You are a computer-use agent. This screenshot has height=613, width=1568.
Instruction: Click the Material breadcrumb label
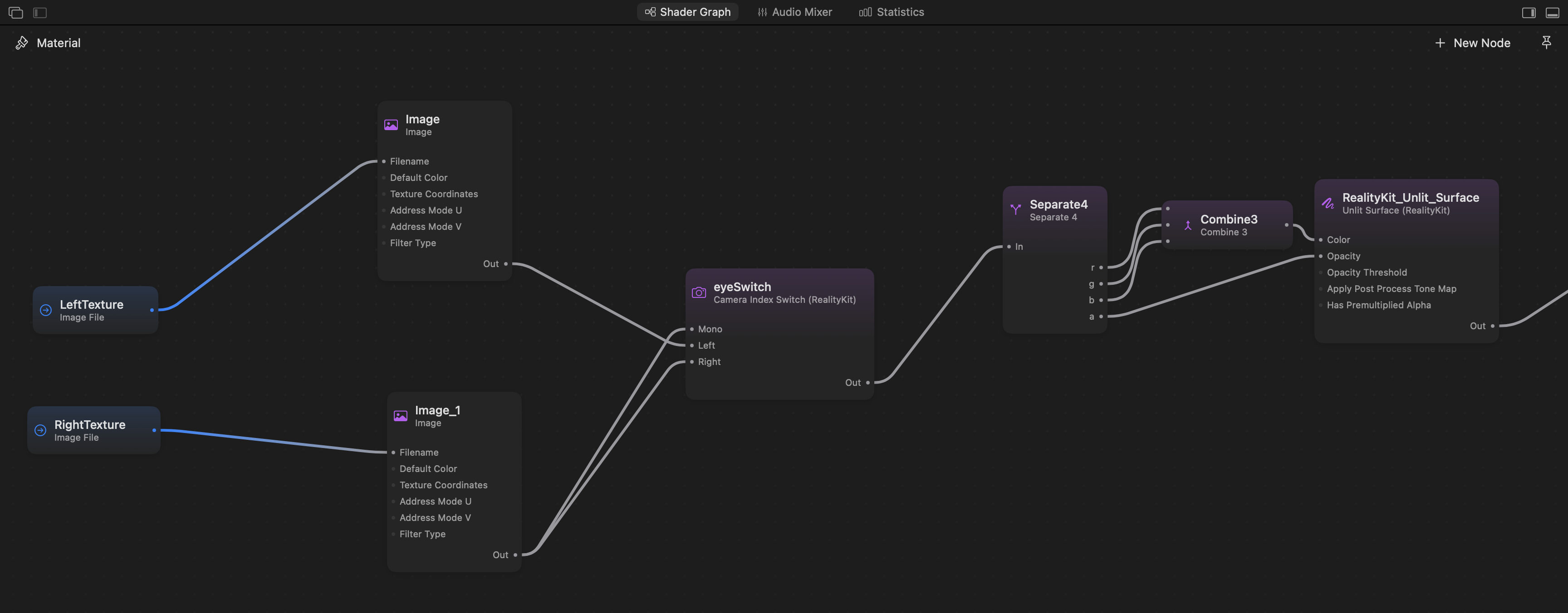click(59, 43)
